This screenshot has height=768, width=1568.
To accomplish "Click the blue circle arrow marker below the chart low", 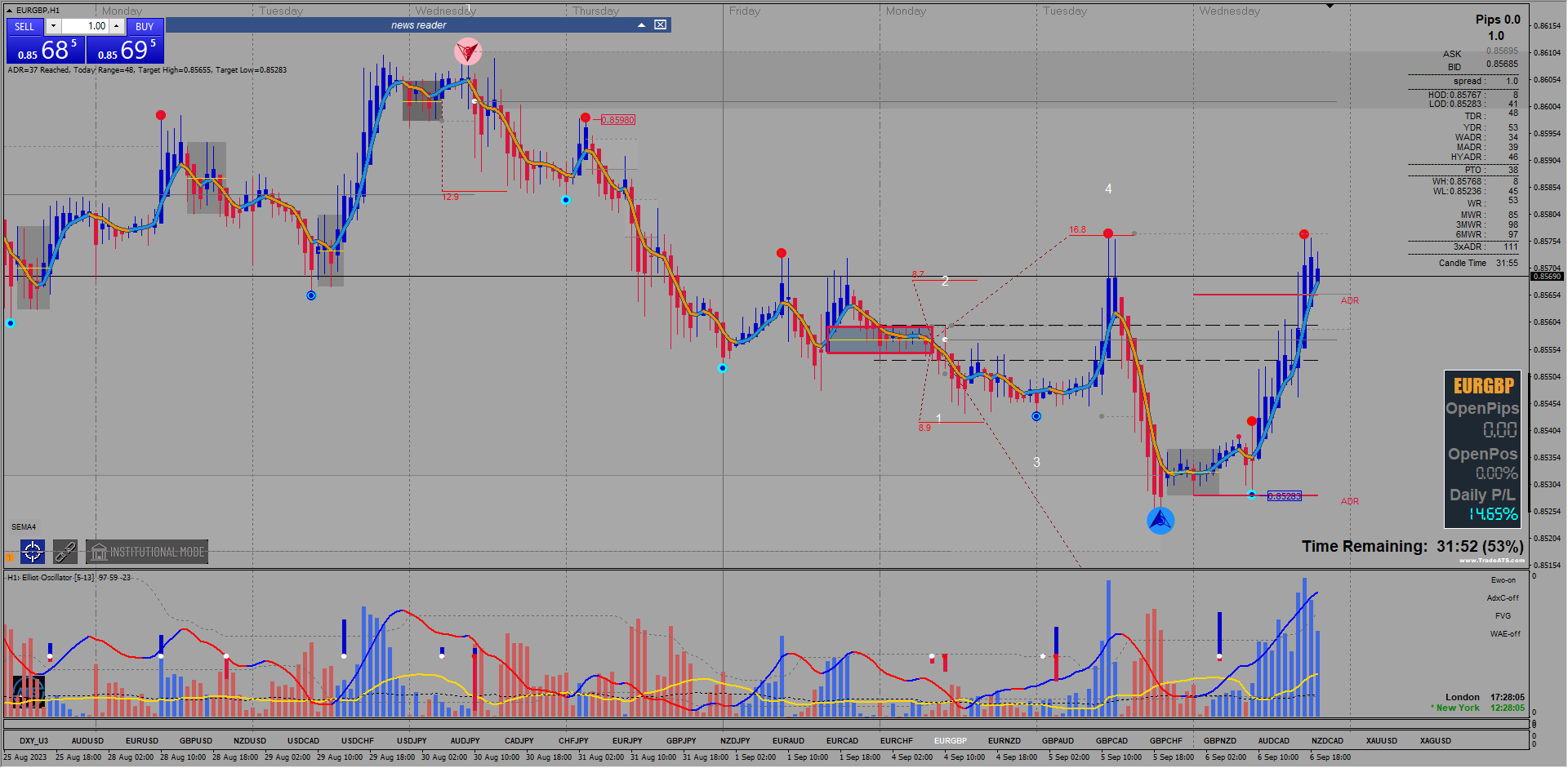I will click(x=1160, y=520).
